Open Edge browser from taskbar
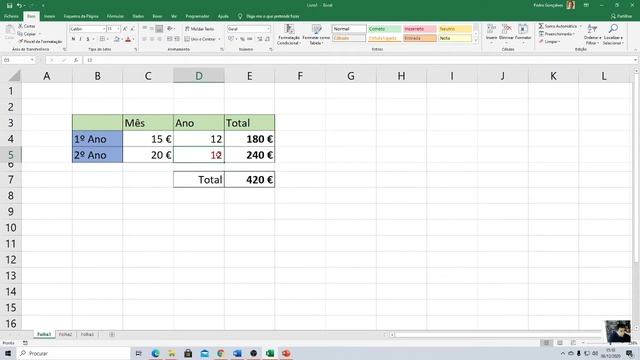Screen dimensions: 640x360 pos(156,353)
